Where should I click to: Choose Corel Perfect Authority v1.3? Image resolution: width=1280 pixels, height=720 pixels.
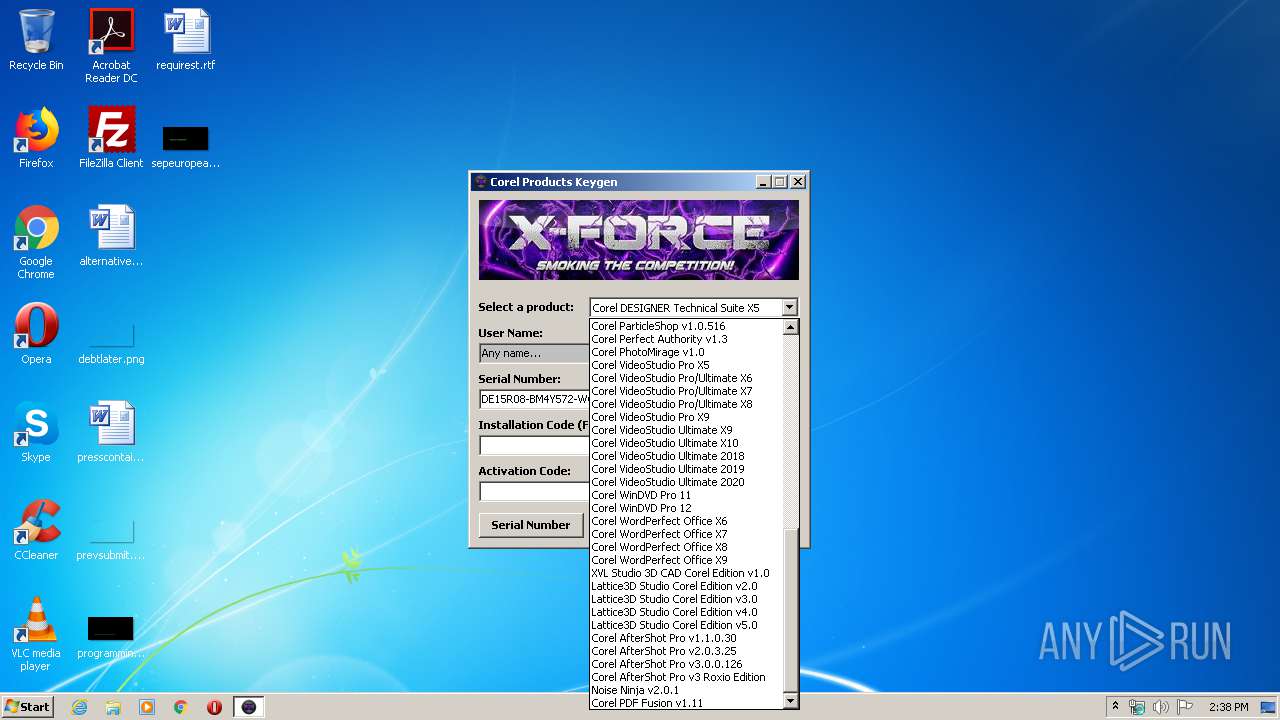coord(686,339)
